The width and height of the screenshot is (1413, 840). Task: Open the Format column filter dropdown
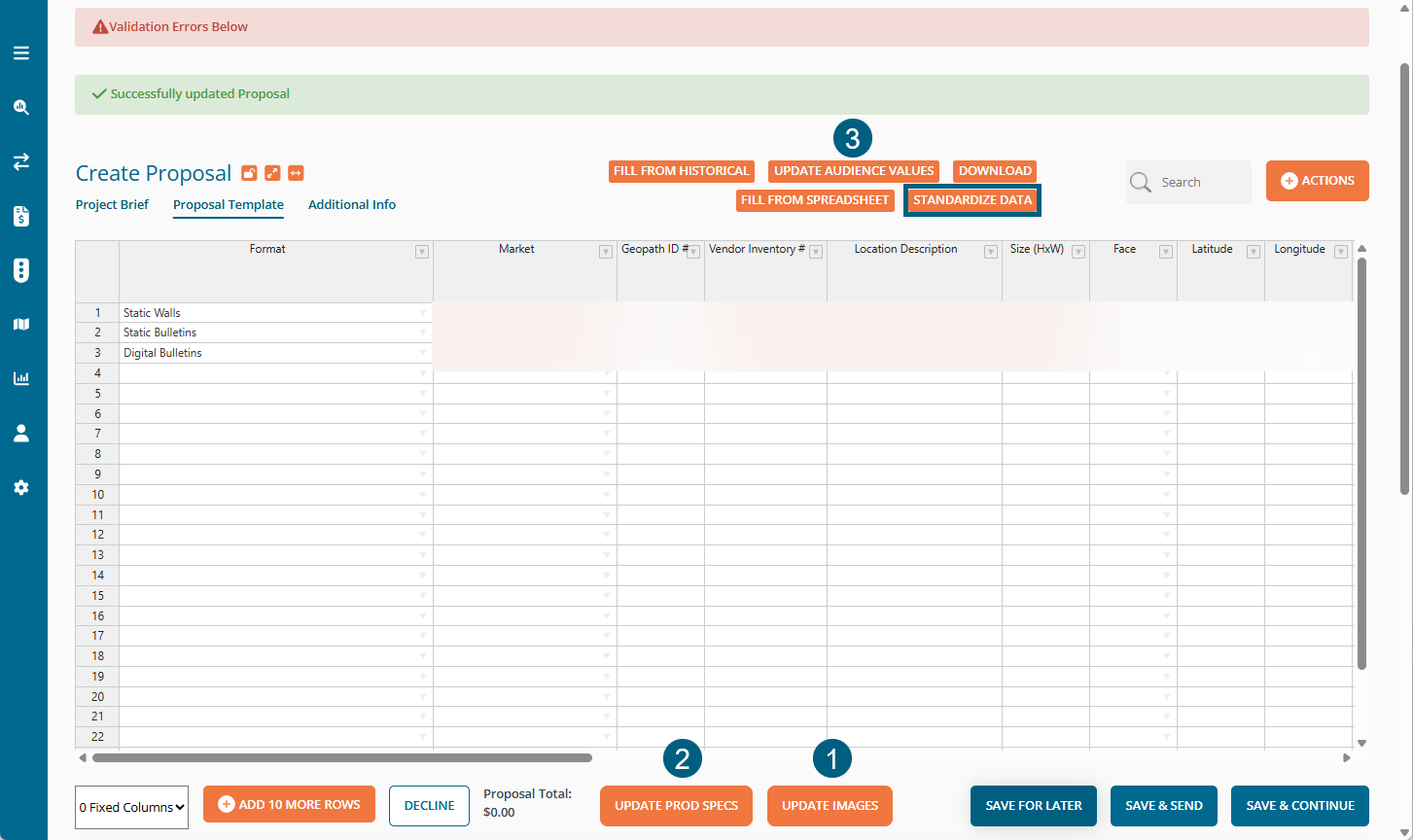(422, 252)
